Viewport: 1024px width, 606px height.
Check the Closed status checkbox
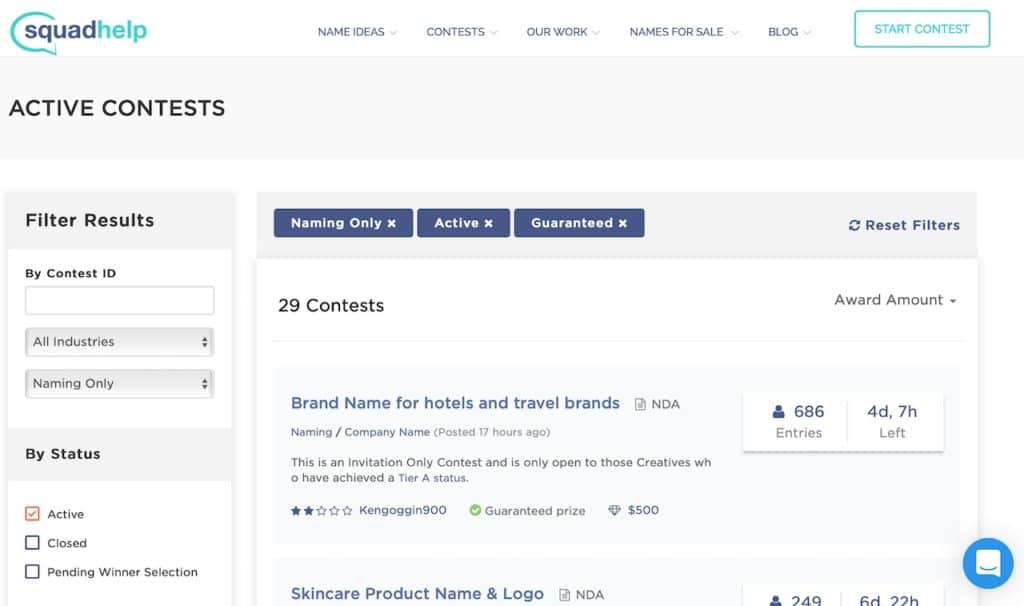pyautogui.click(x=32, y=543)
